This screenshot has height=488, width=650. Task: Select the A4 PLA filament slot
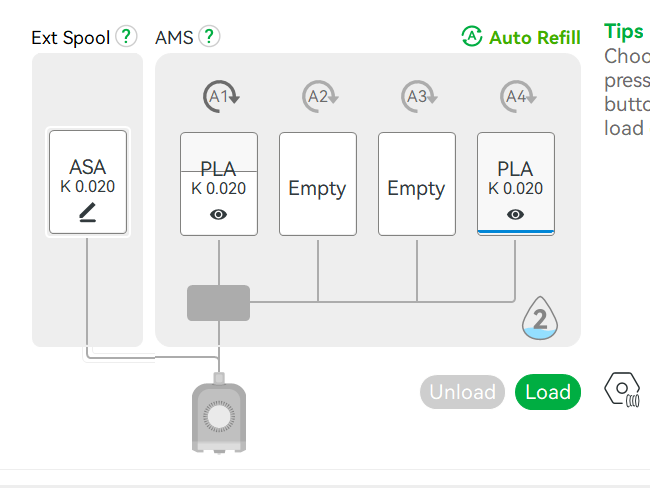(516, 184)
